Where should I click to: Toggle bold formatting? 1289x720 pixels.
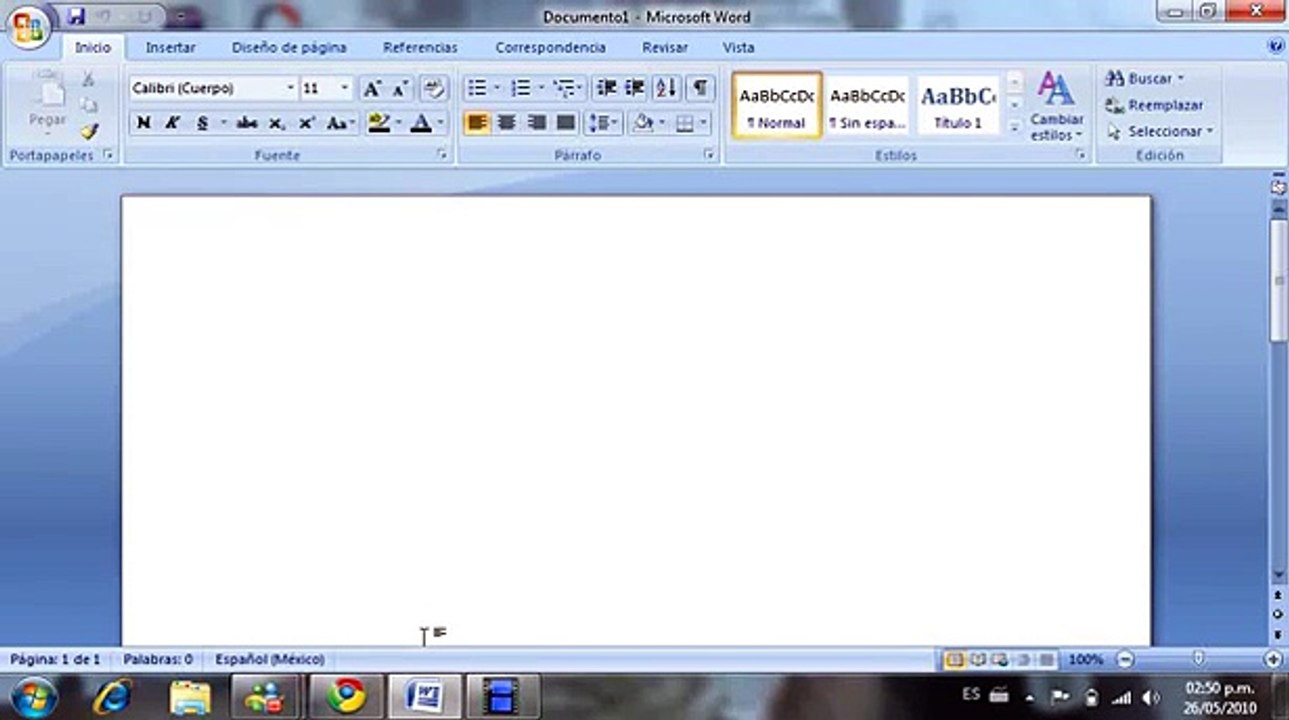tap(144, 123)
